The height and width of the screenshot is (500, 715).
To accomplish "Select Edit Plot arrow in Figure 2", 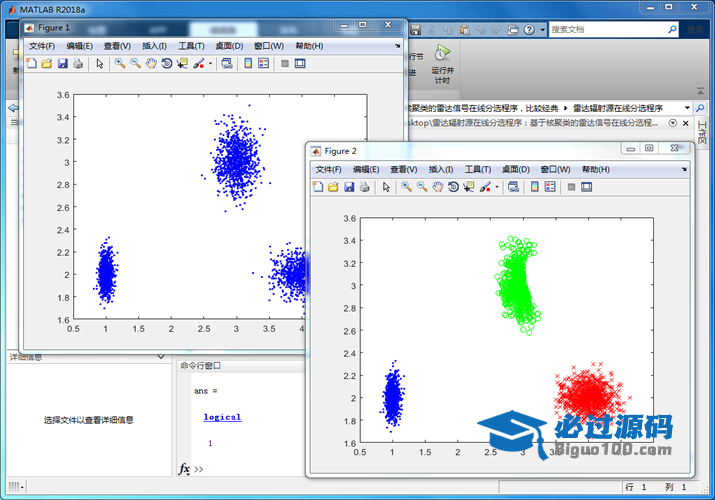I will [386, 187].
